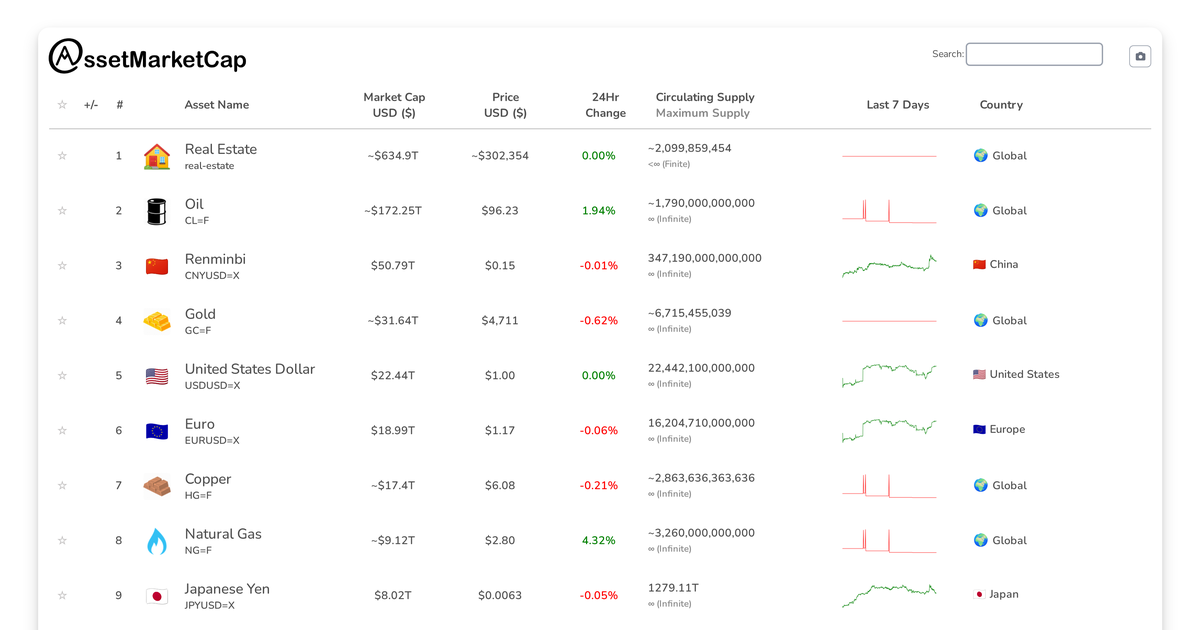Image resolution: width=1200 pixels, height=630 pixels.
Task: Click the Copper bricks icon
Action: coord(156,485)
